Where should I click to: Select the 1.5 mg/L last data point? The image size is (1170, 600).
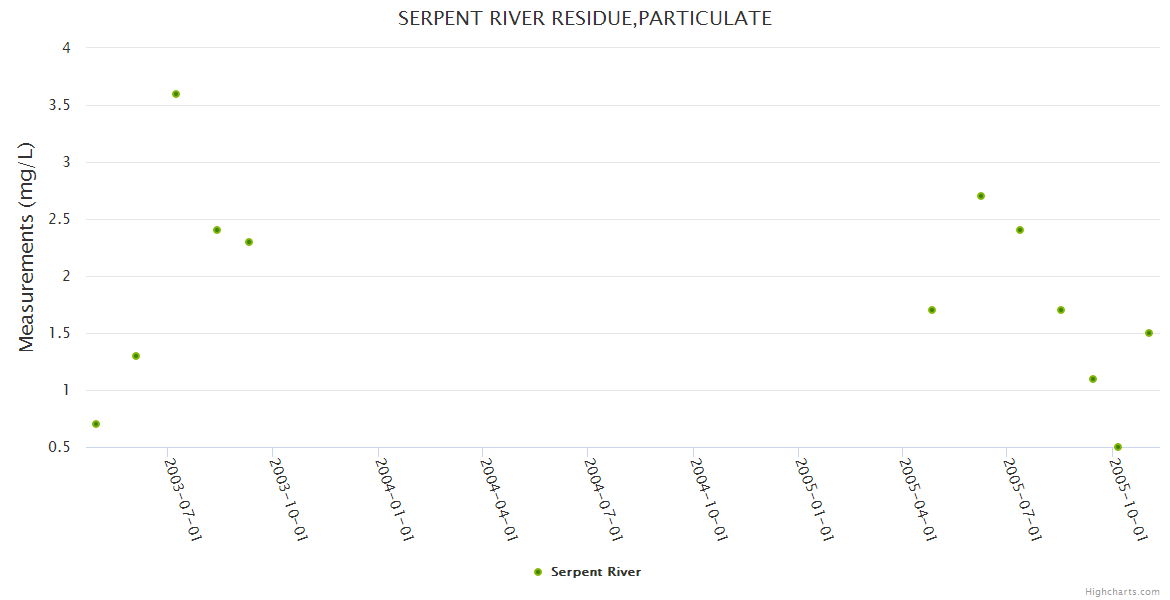pos(1149,333)
